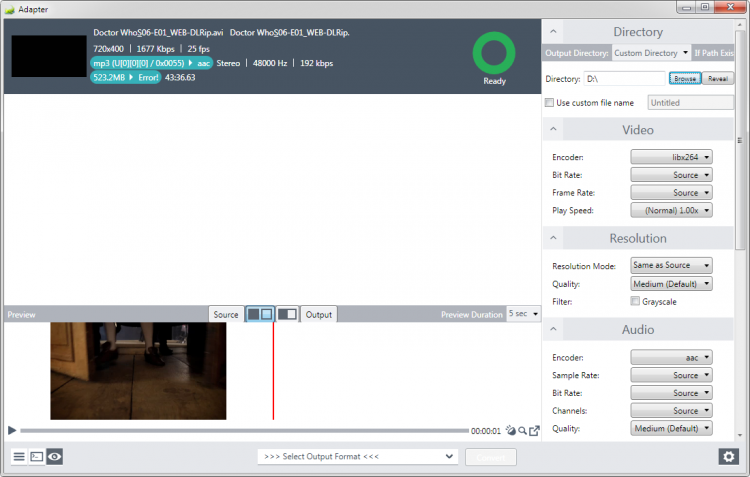Click the red split divider line in preview
Viewport: 750px width, 477px height.
click(x=273, y=371)
